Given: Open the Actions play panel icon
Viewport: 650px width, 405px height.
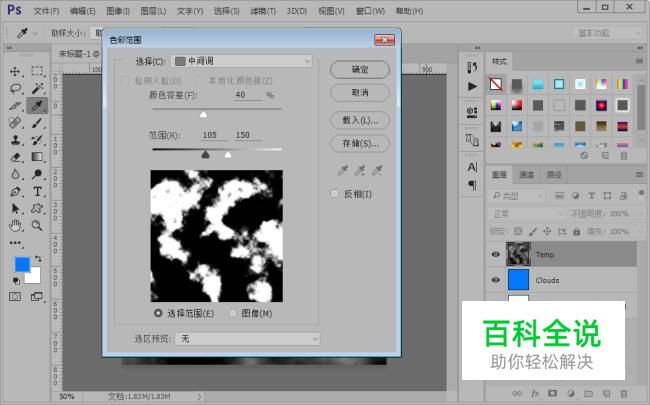Looking at the screenshot, I should tap(472, 86).
